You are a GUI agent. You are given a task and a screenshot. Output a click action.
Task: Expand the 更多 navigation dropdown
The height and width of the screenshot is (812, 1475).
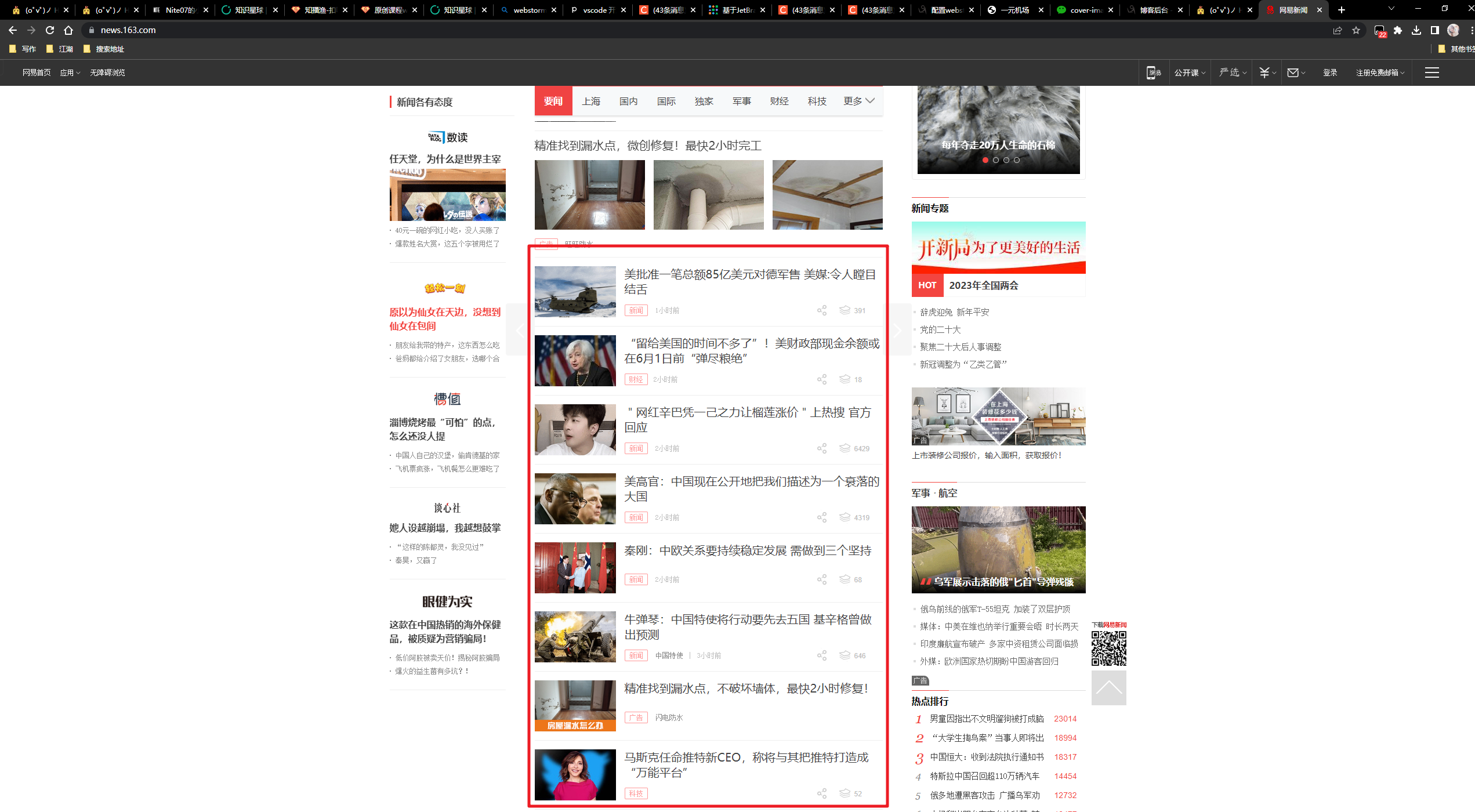coord(857,100)
